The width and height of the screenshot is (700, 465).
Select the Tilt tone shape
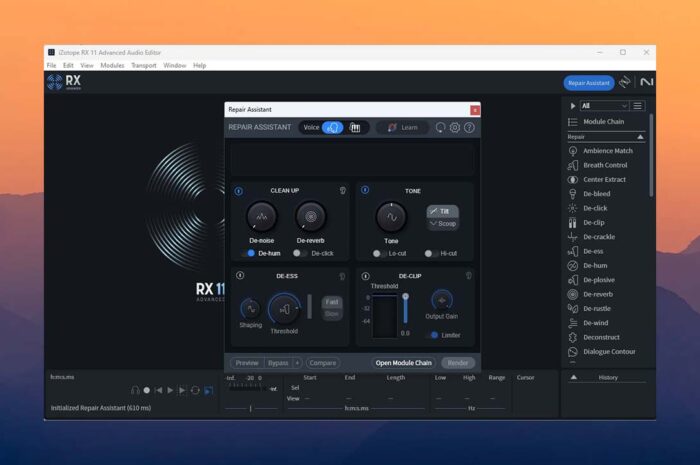tap(442, 211)
